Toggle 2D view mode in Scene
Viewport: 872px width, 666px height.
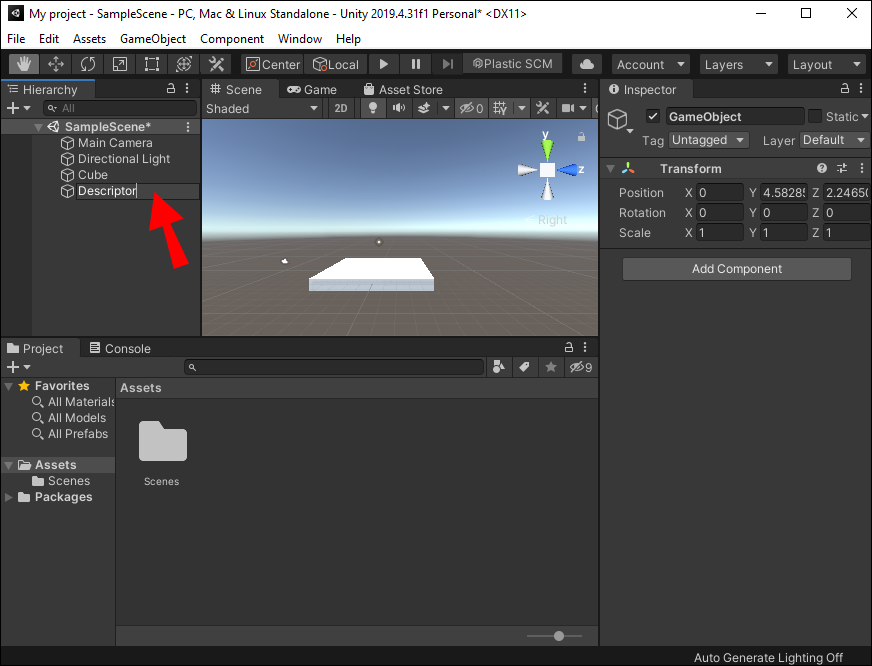tap(341, 108)
